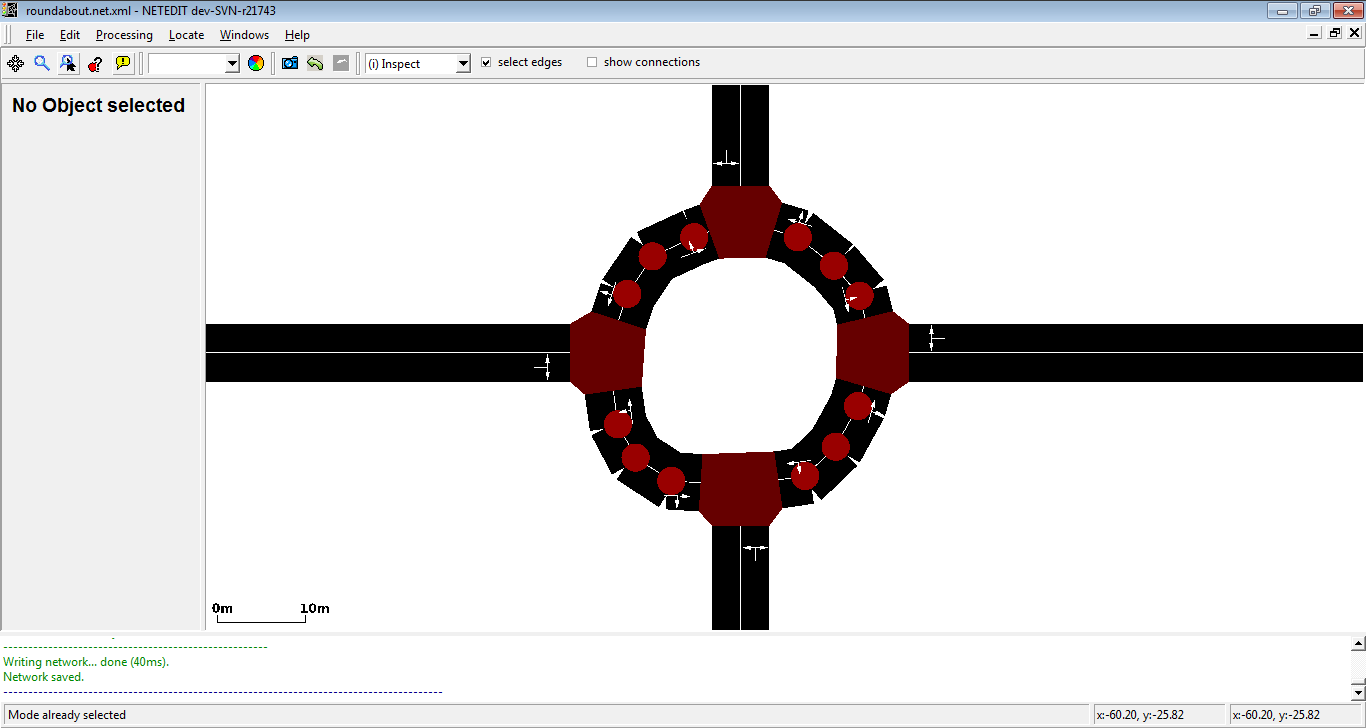1366x728 pixels.
Task: Take a screenshot with the camera icon
Action: [290, 63]
